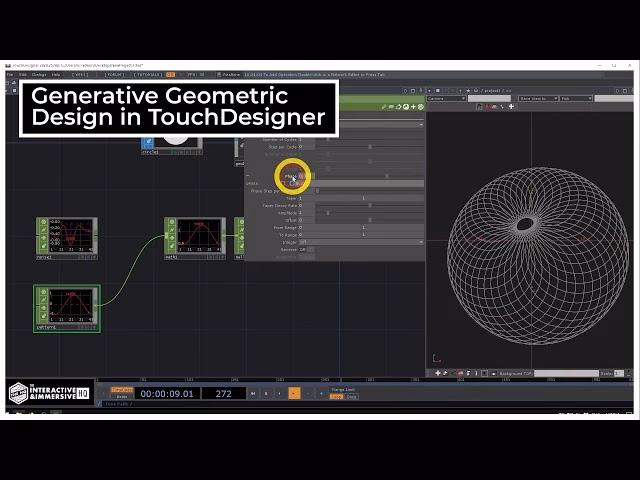Viewport: 640px width, 480px height.
Task: Jump to start with the rewind button
Action: [x=253, y=394]
